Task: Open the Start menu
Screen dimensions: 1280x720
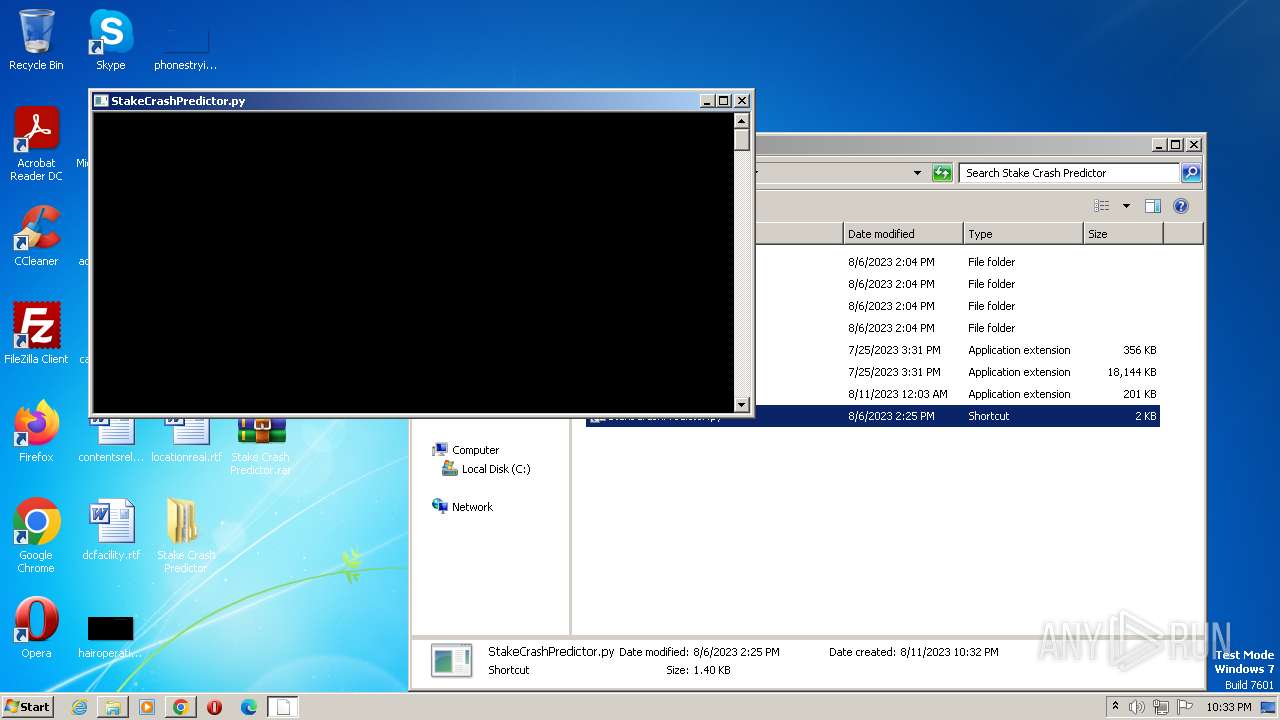Action: tap(28, 707)
